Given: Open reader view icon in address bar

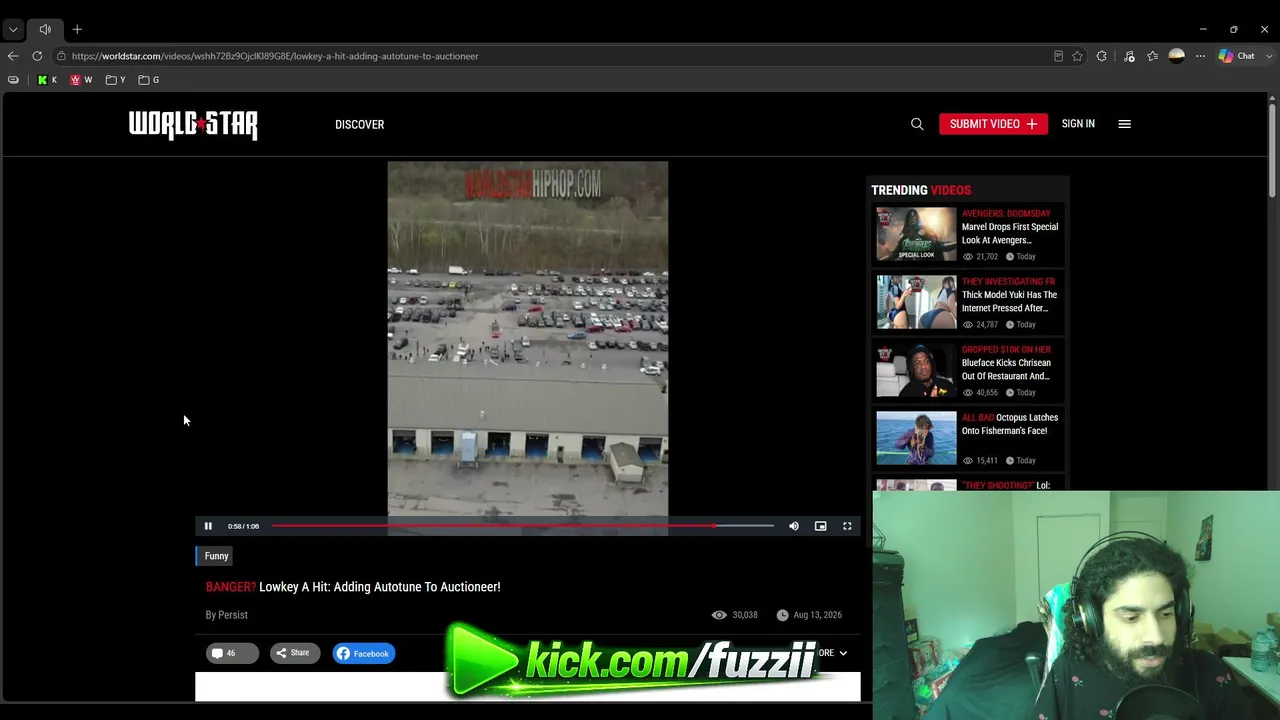Looking at the screenshot, I should (1058, 56).
